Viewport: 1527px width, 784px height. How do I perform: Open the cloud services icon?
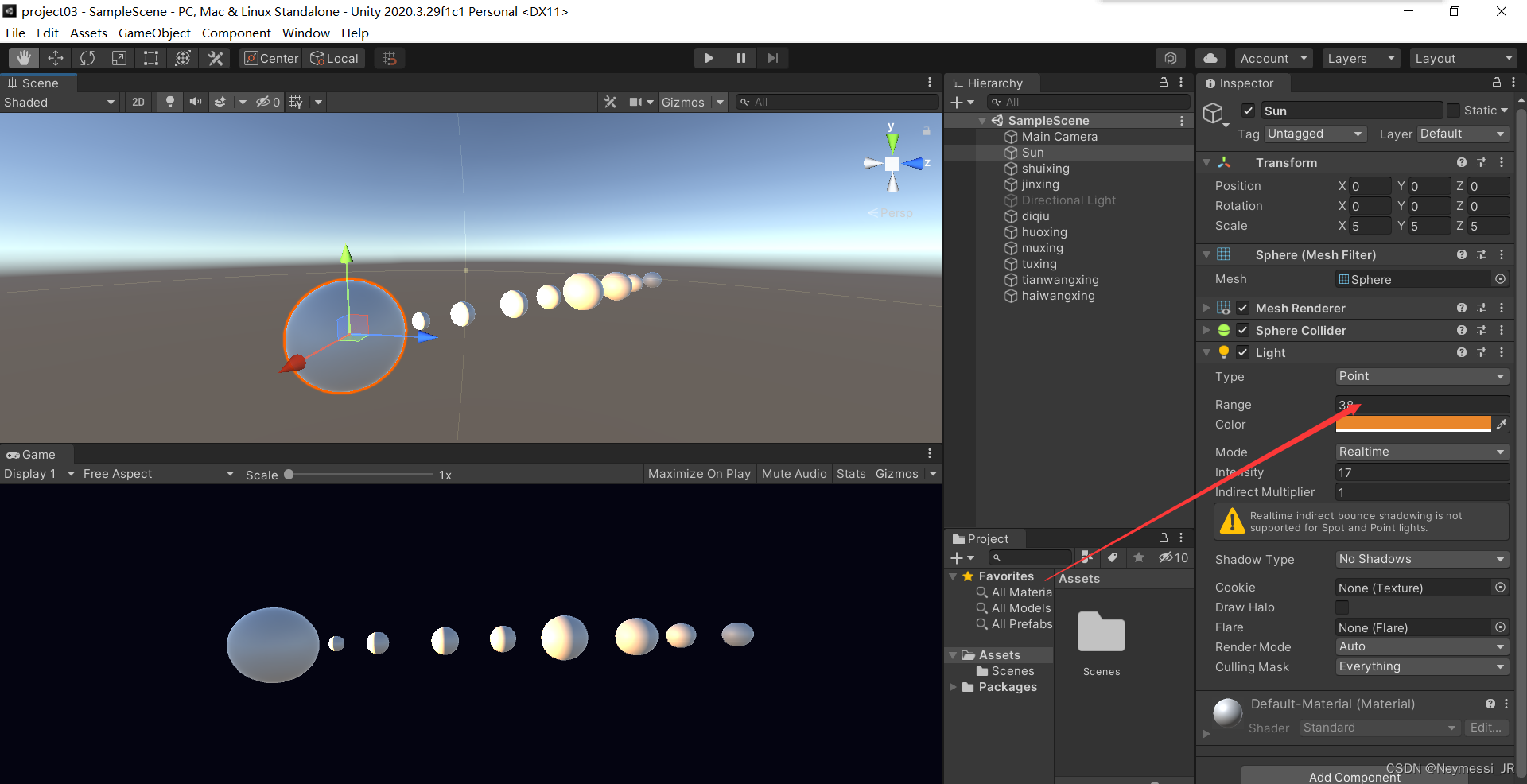click(x=1210, y=58)
